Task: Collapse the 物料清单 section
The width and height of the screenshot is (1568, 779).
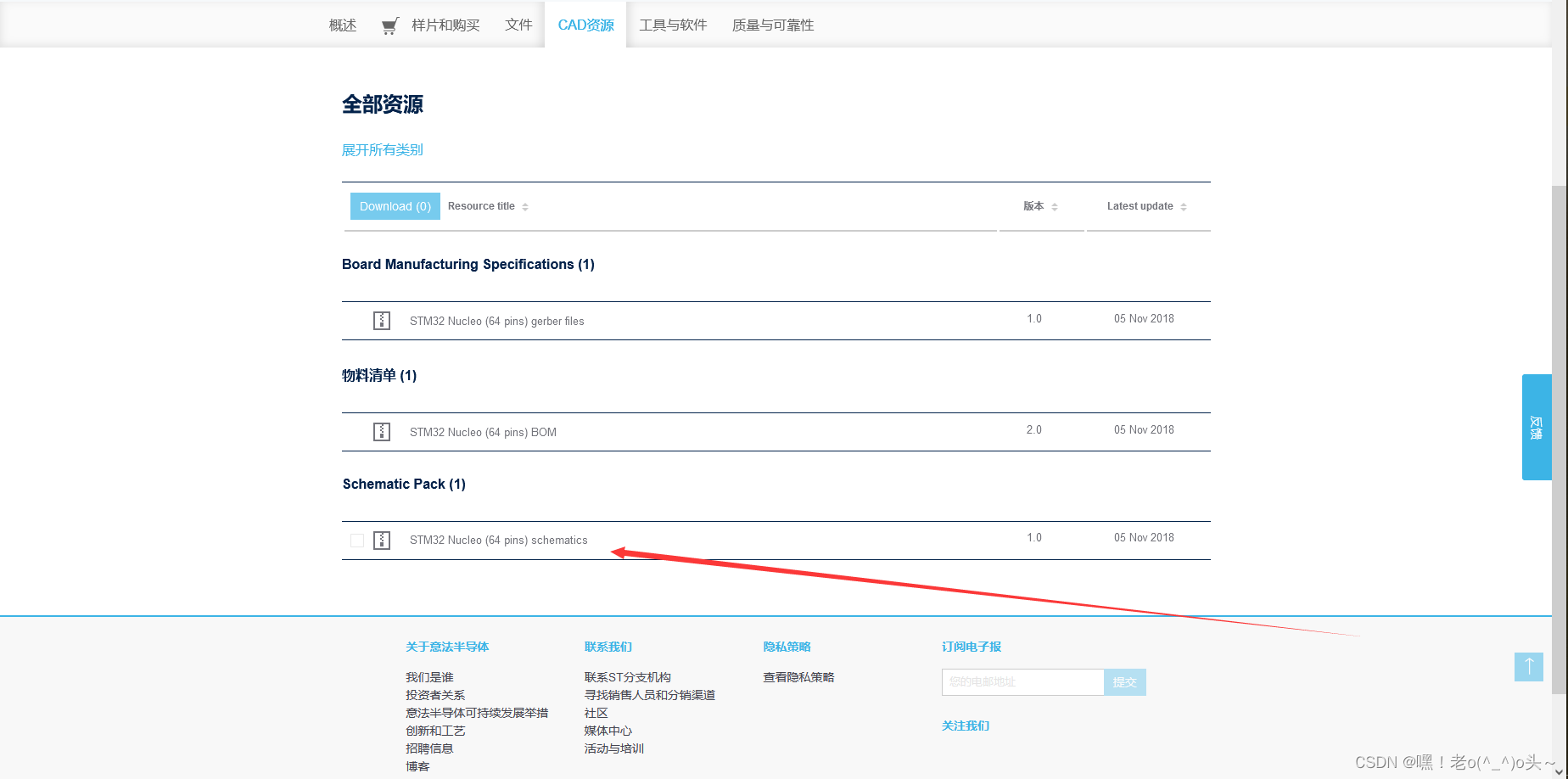Action: 379,375
